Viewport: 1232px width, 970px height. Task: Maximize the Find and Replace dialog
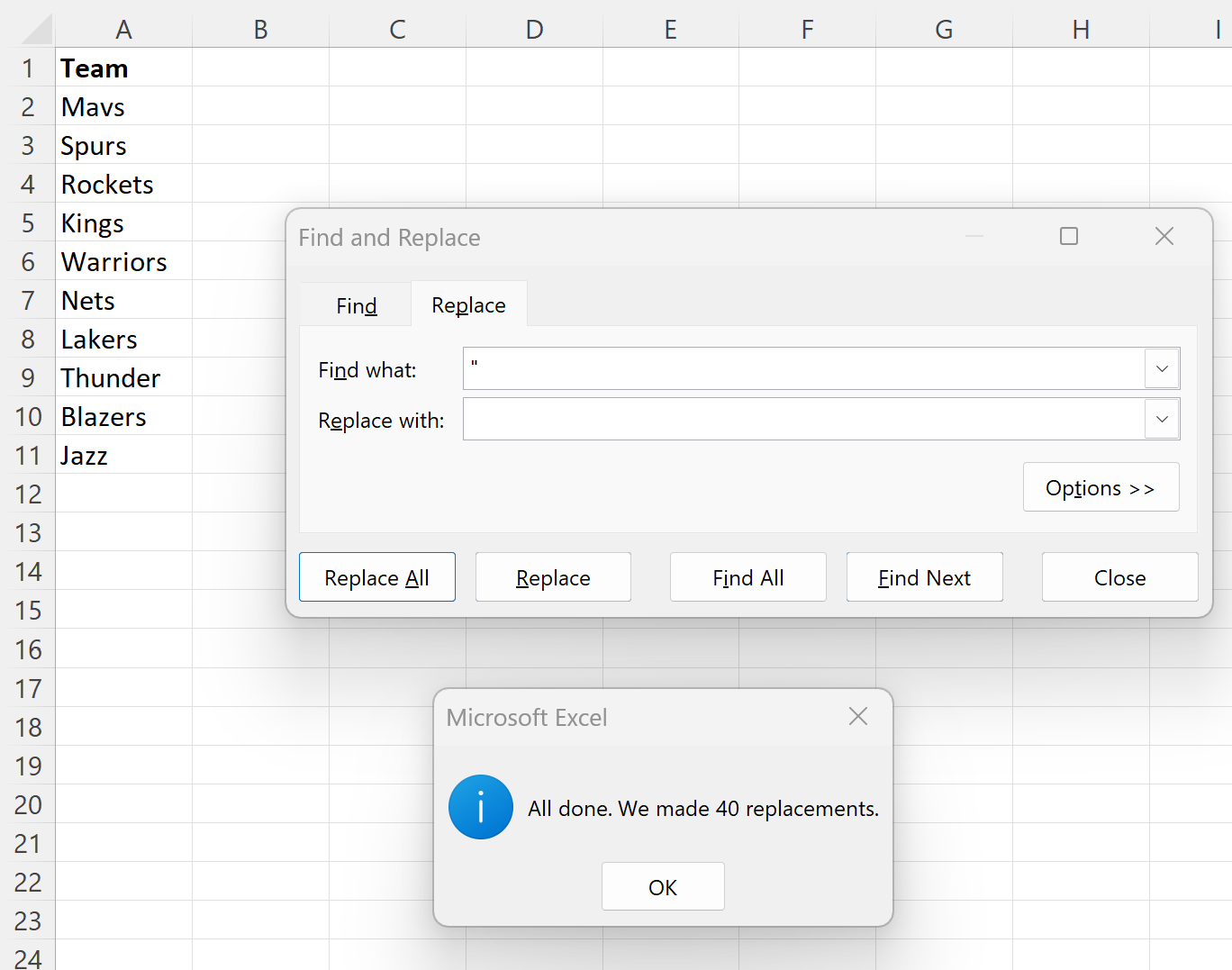point(1069,236)
